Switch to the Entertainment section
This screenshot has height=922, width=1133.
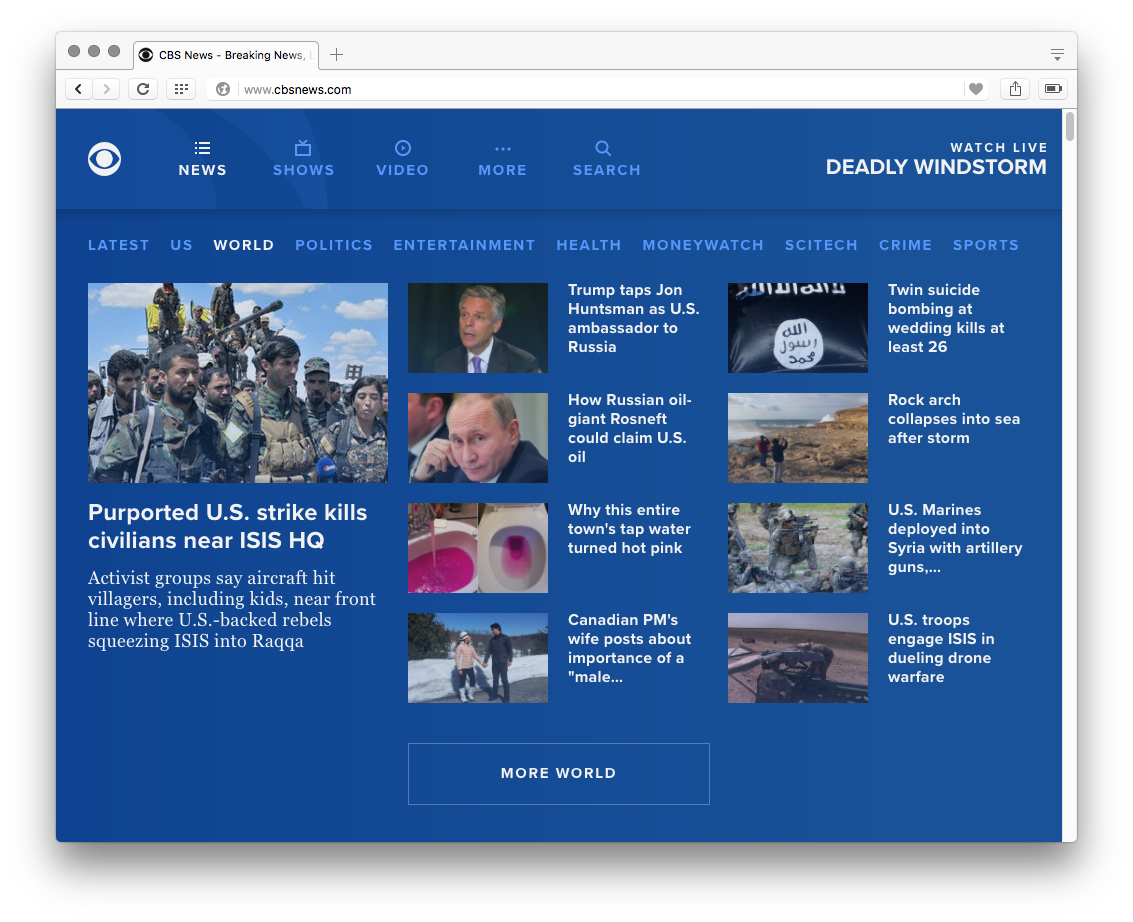[x=464, y=245]
